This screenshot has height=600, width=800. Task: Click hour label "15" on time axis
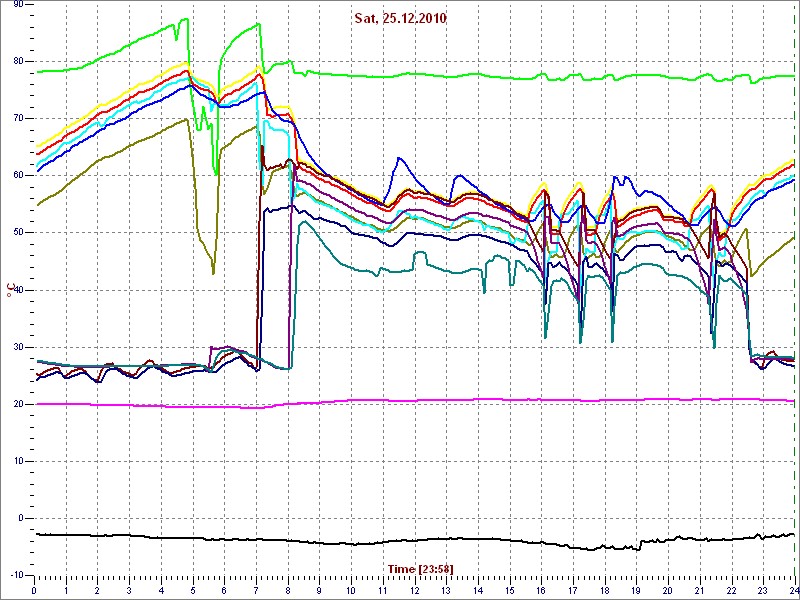(x=510, y=590)
